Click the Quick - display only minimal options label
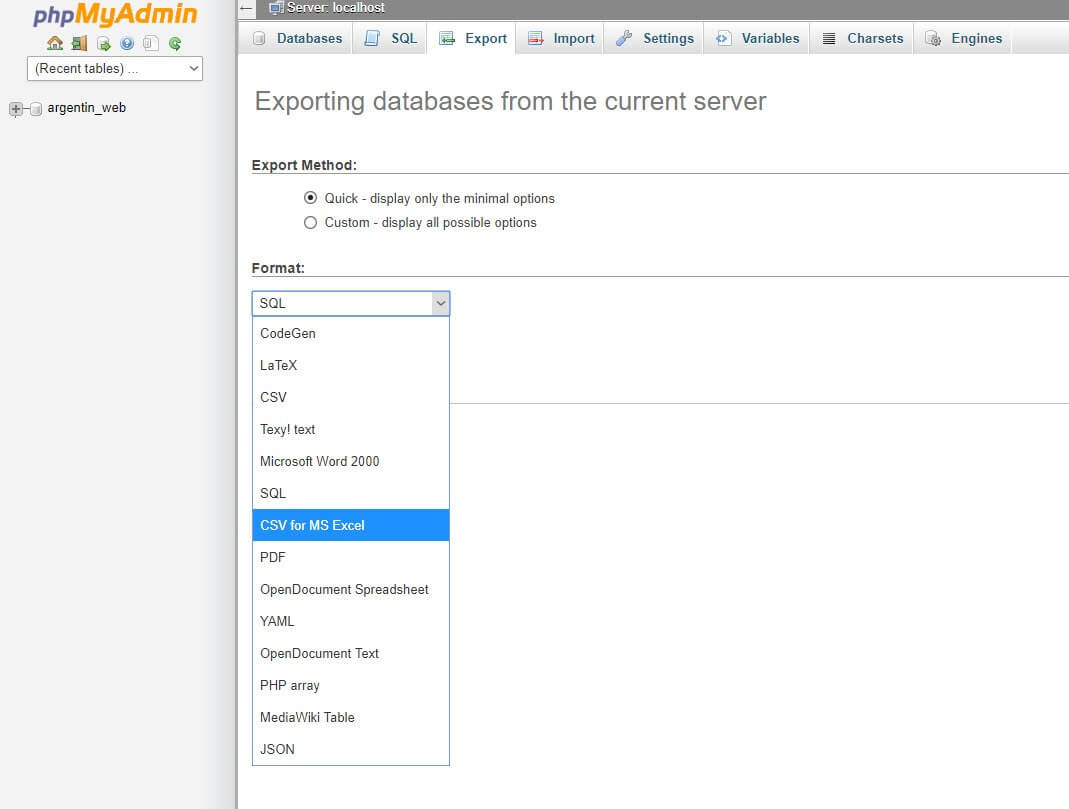 click(440, 198)
